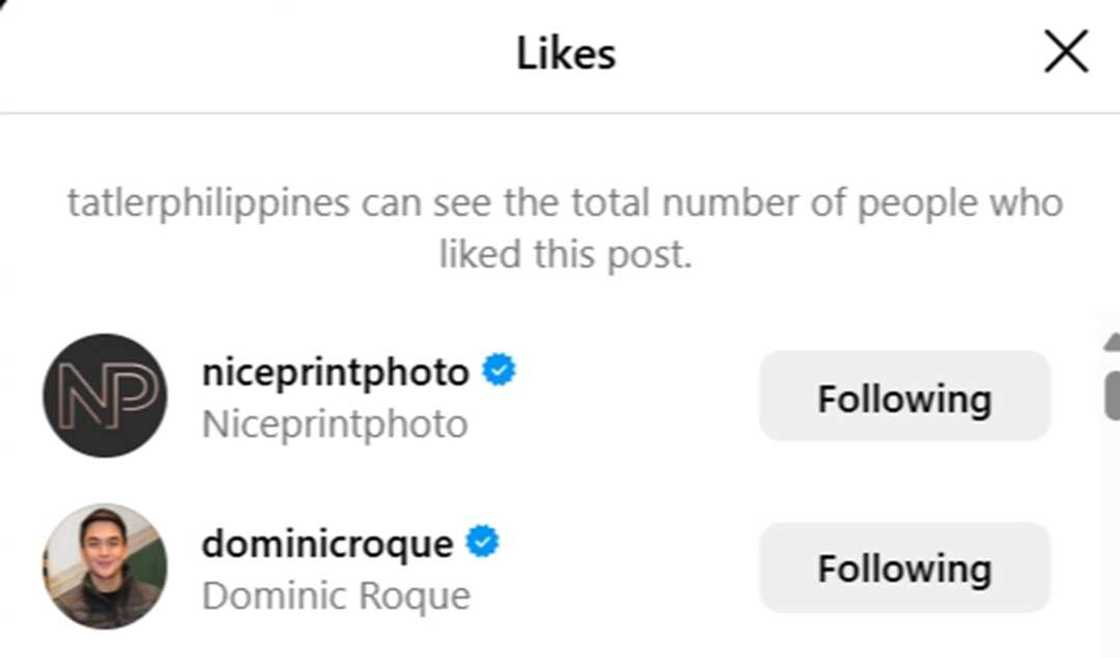
Task: Click dominicroque's profile photo
Action: pos(105,566)
